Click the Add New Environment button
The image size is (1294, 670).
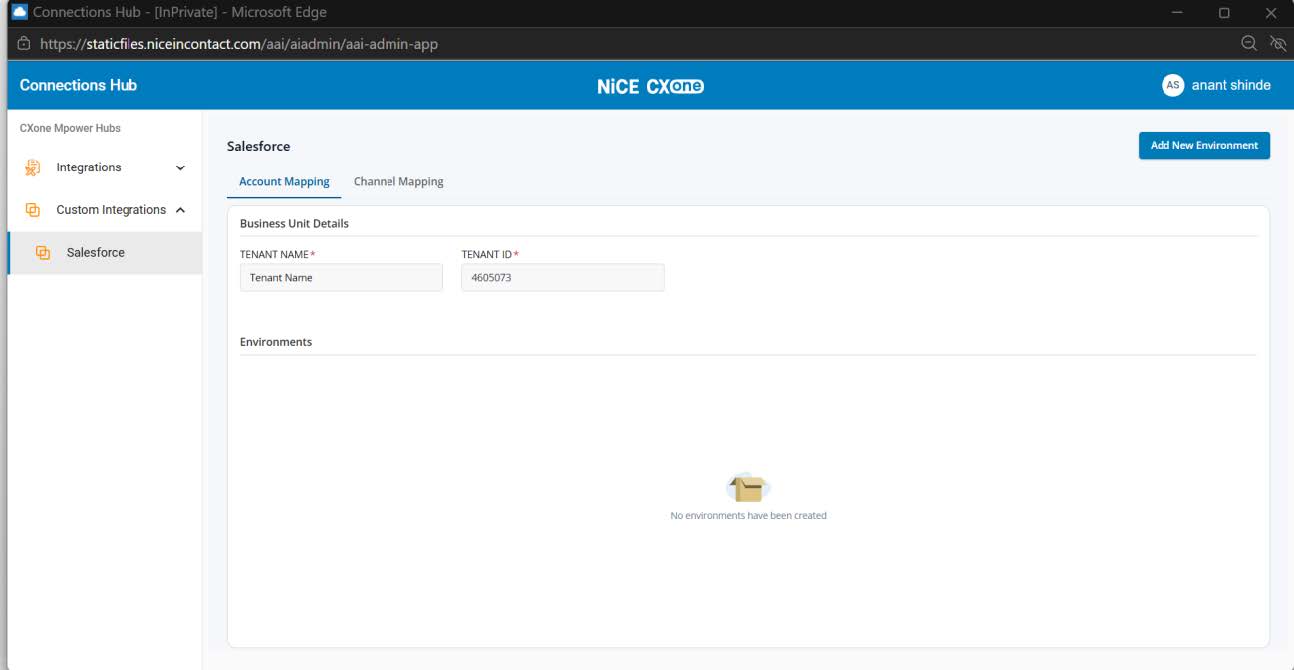[x=1204, y=145]
